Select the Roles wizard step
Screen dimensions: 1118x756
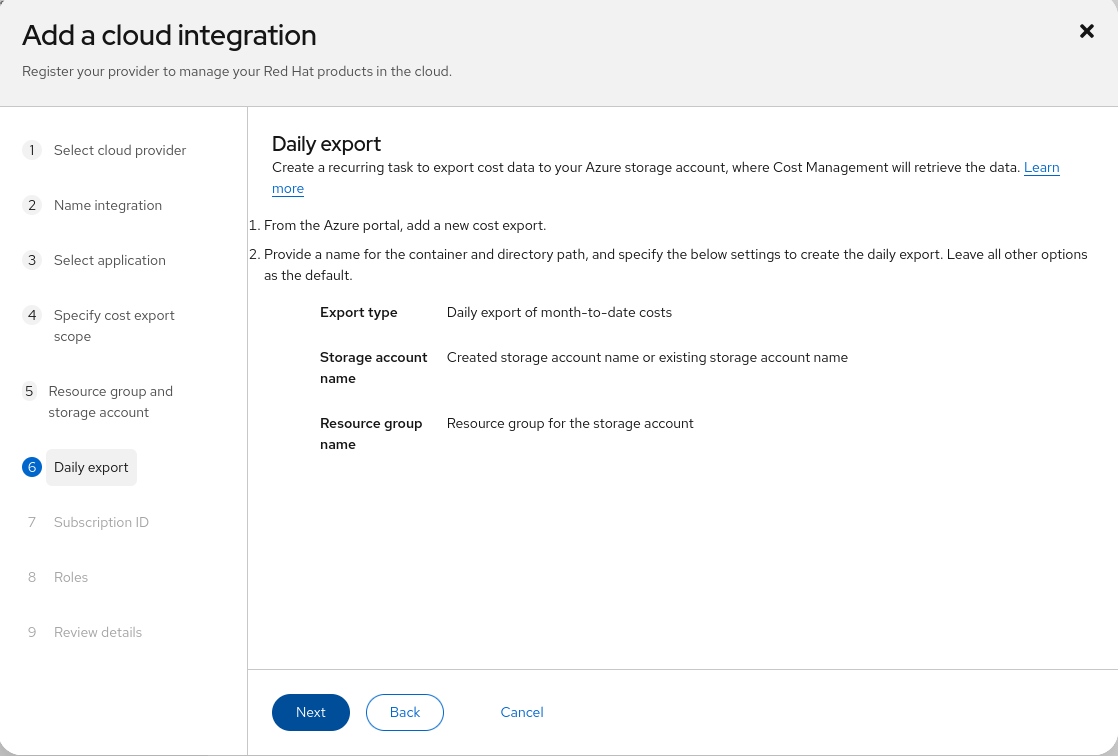click(71, 577)
